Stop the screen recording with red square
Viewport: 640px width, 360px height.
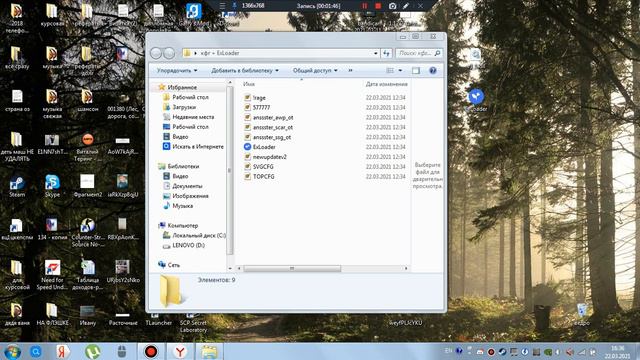(378, 6)
